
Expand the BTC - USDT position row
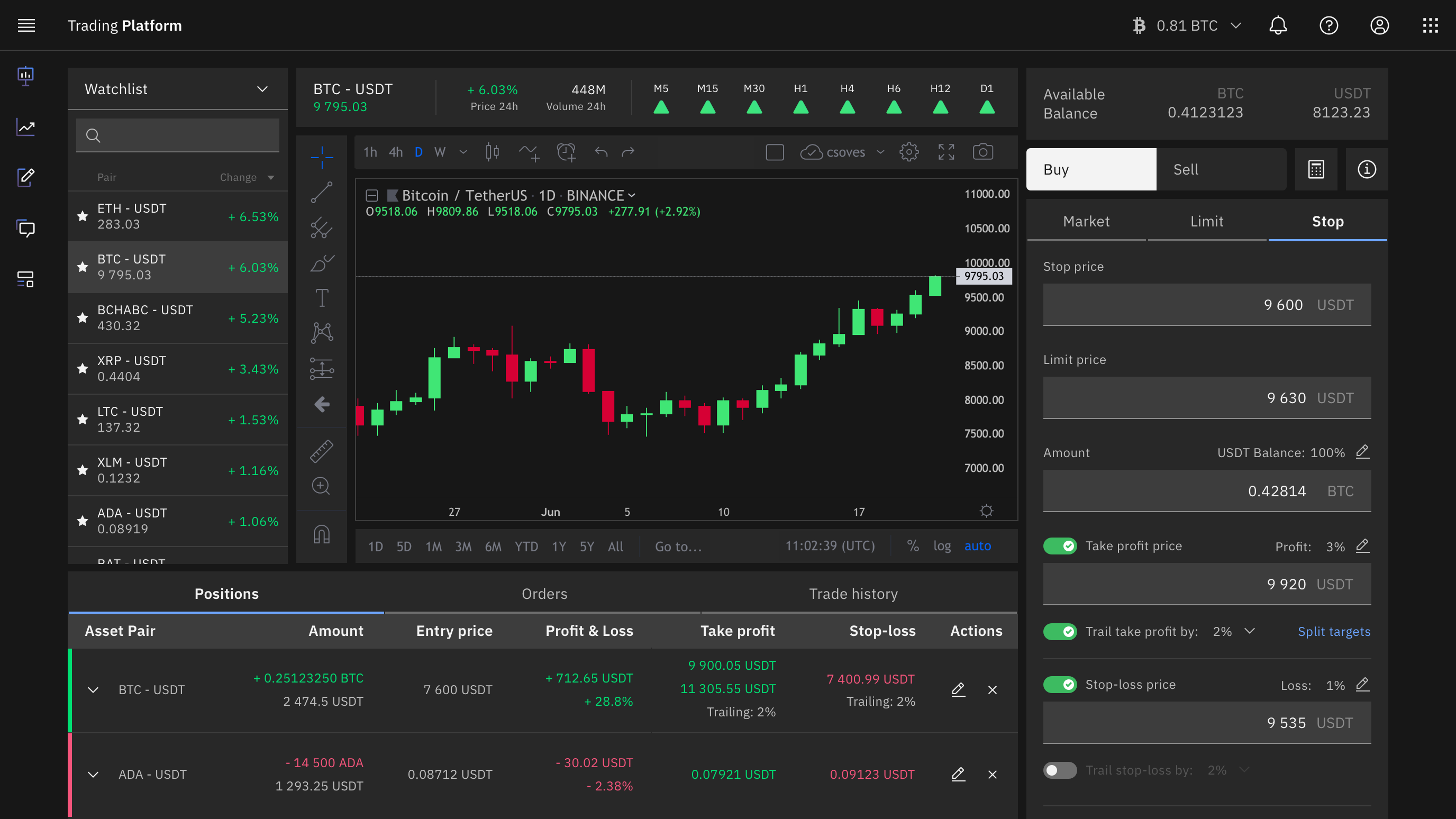point(93,689)
